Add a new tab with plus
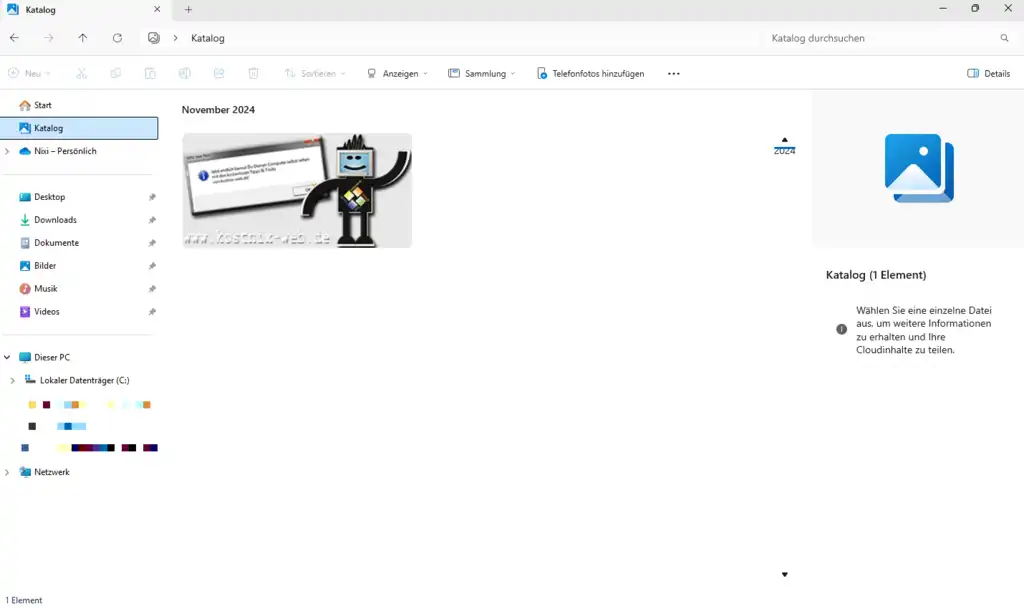This screenshot has height=609, width=1024. [188, 9]
